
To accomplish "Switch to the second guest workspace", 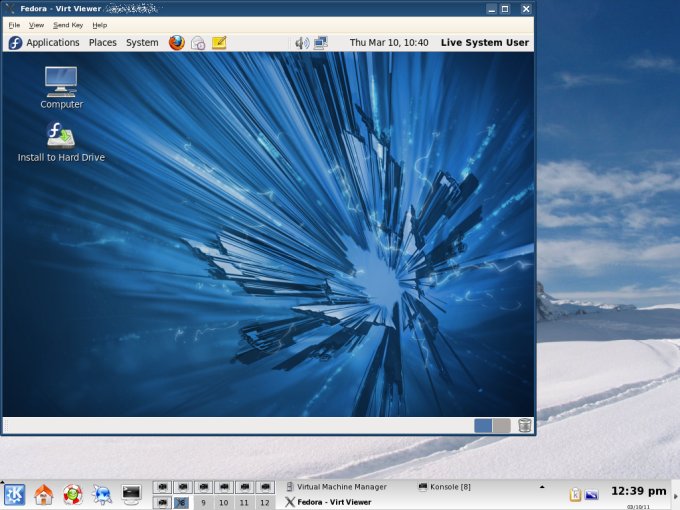I will 501,426.
